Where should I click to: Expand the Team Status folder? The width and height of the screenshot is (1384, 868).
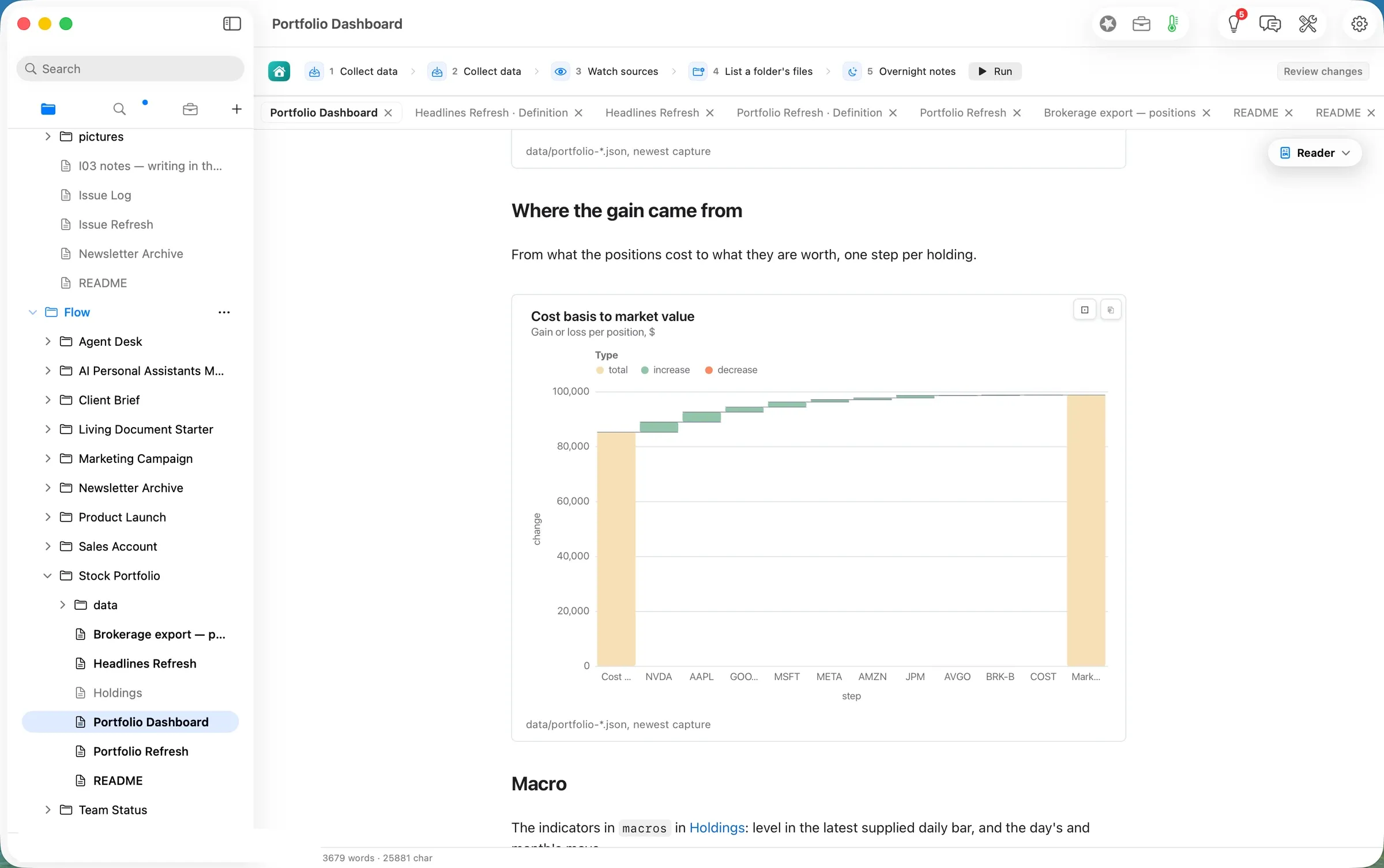(48, 810)
